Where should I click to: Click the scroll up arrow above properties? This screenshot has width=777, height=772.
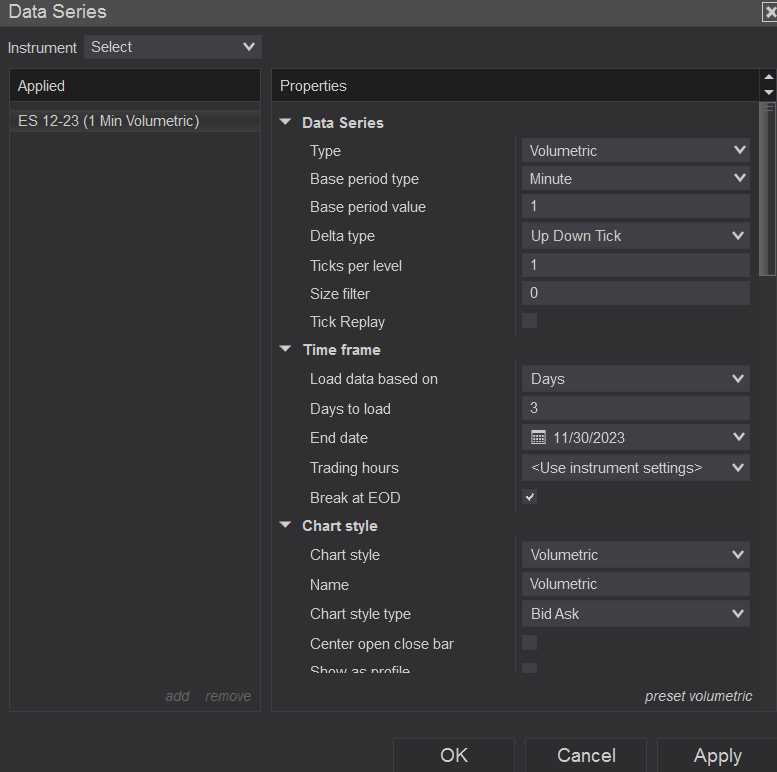[768, 78]
